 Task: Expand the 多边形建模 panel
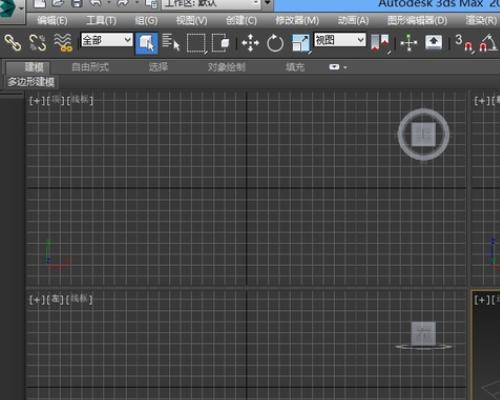31,82
